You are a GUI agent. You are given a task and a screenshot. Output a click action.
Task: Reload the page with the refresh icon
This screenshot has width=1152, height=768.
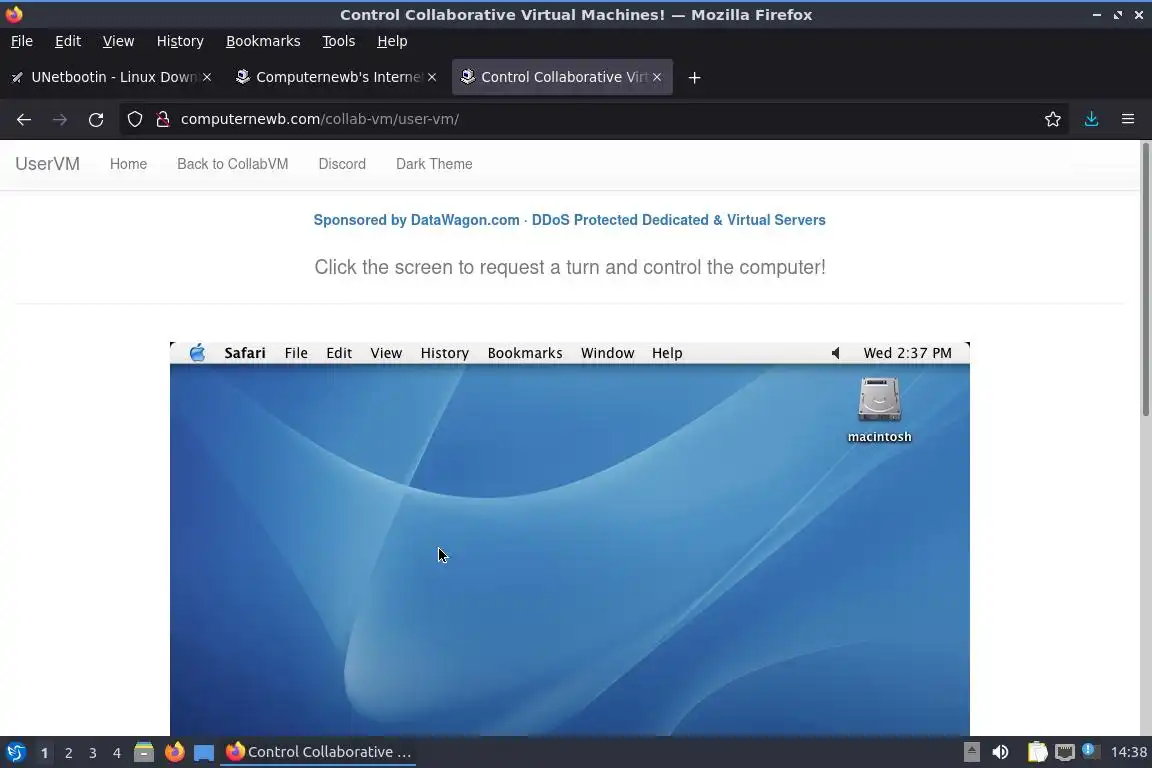(96, 119)
